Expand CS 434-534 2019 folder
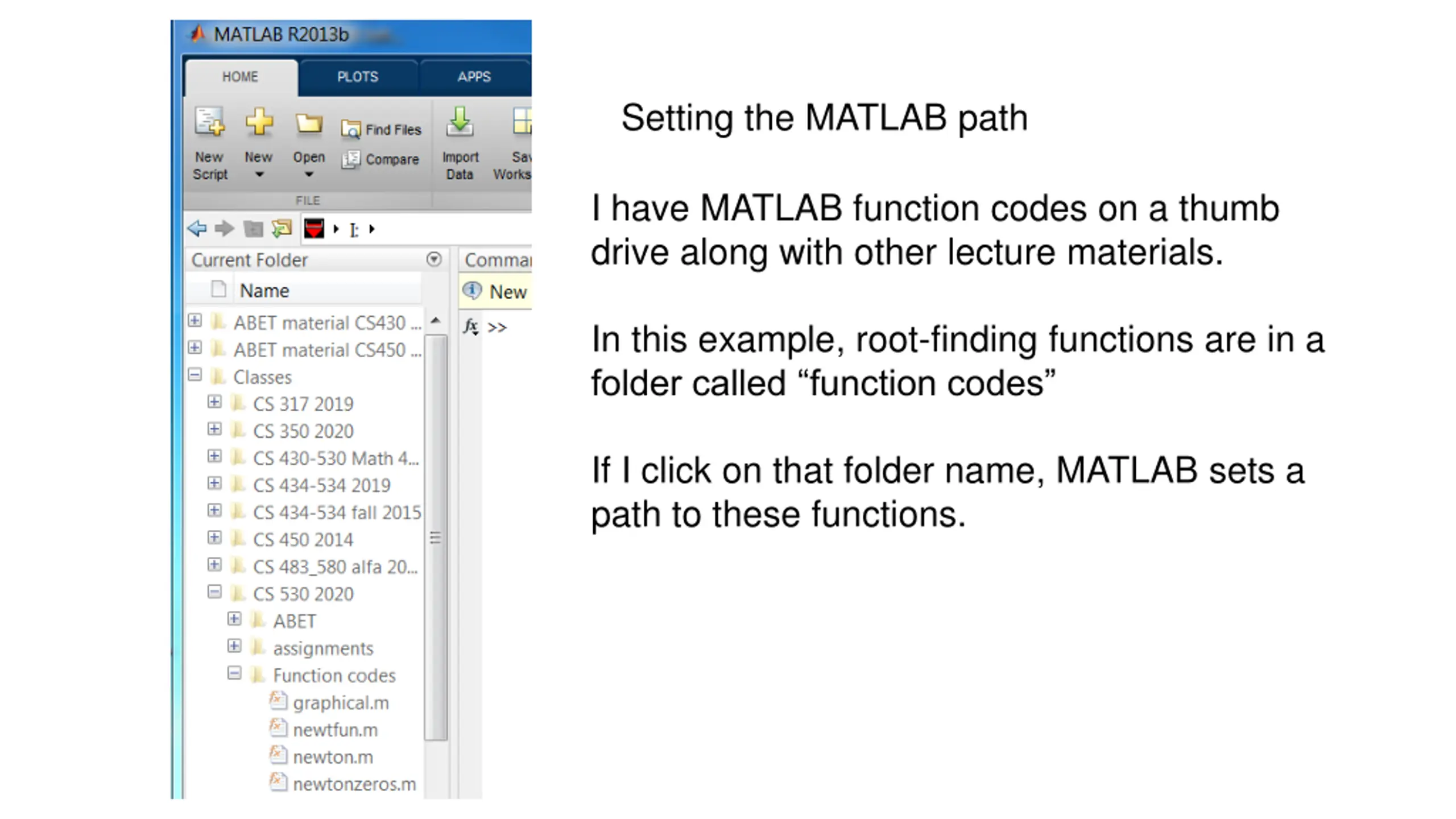The width and height of the screenshot is (1456, 819). (x=214, y=483)
